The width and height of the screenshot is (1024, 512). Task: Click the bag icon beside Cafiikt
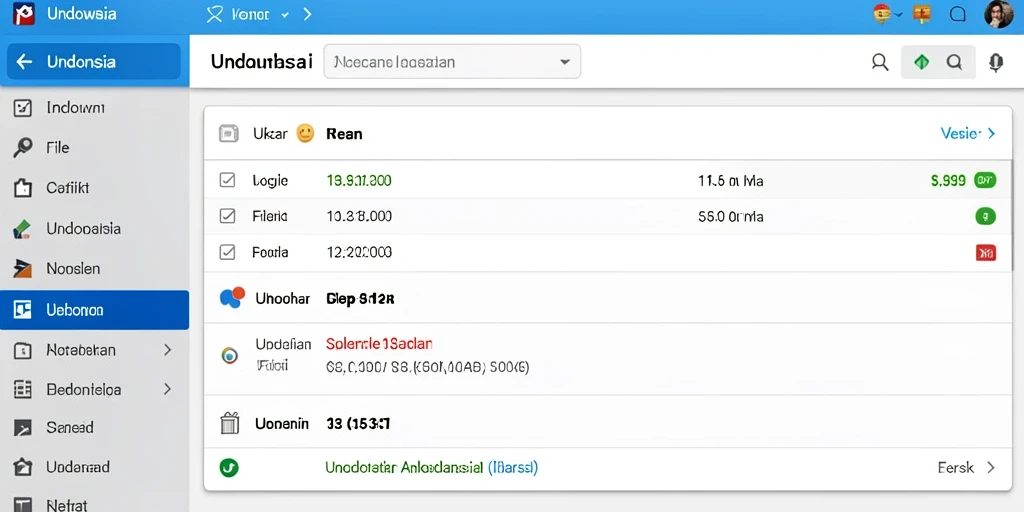pyautogui.click(x=22, y=188)
